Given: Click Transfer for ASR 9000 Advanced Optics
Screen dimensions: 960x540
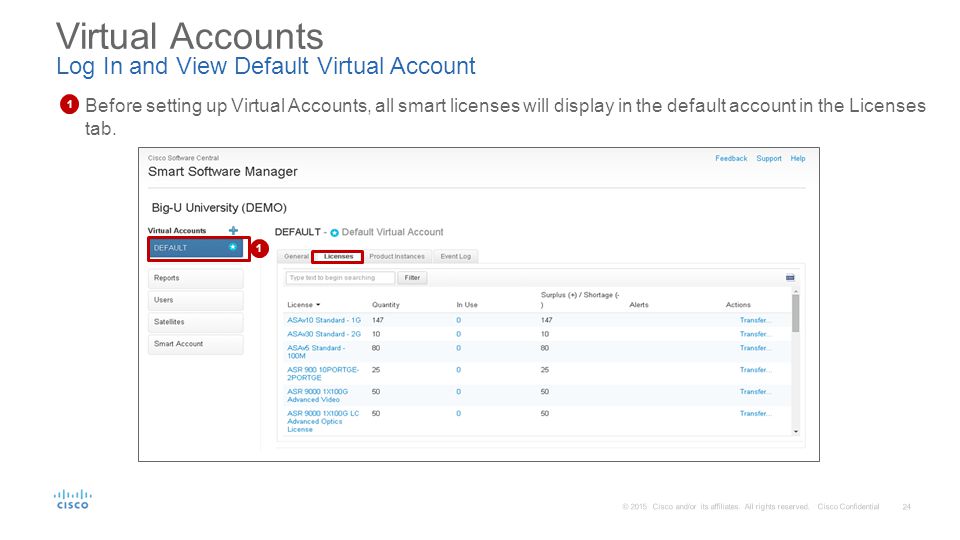Looking at the screenshot, I should pyautogui.click(x=755, y=414).
